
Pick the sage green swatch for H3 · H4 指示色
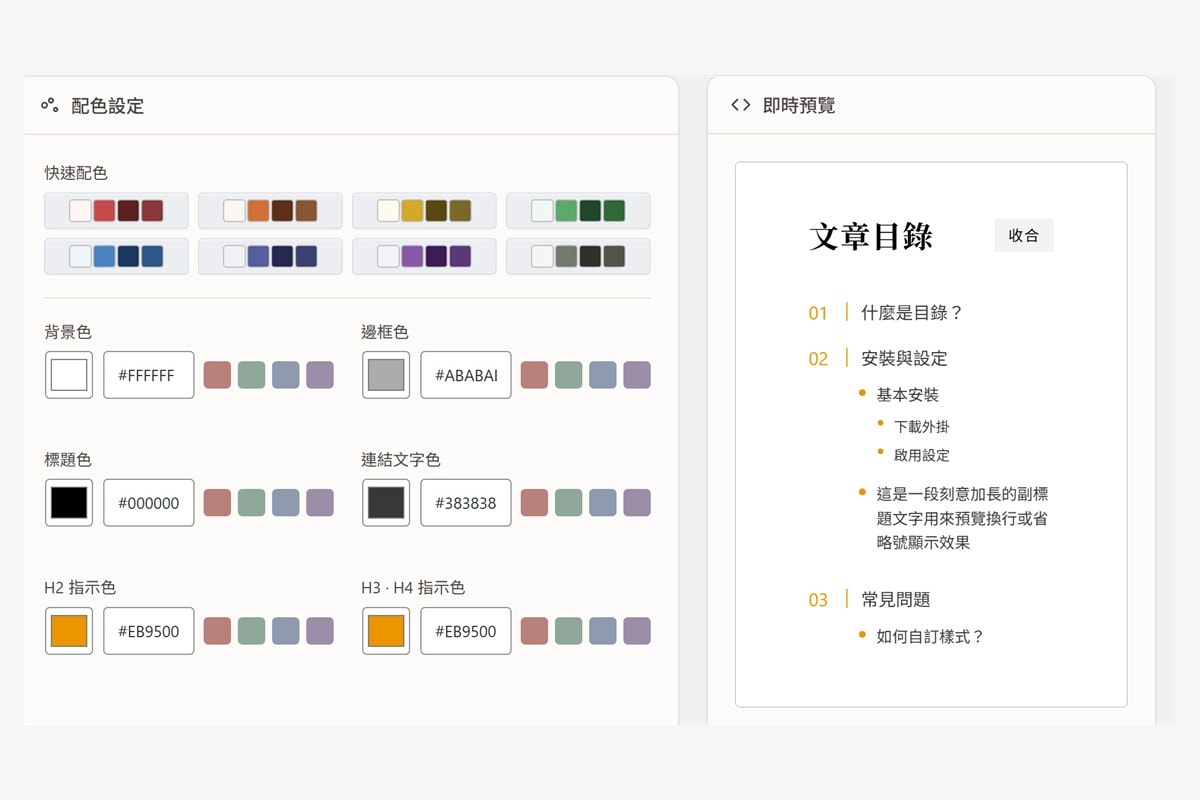pyautogui.click(x=568, y=631)
